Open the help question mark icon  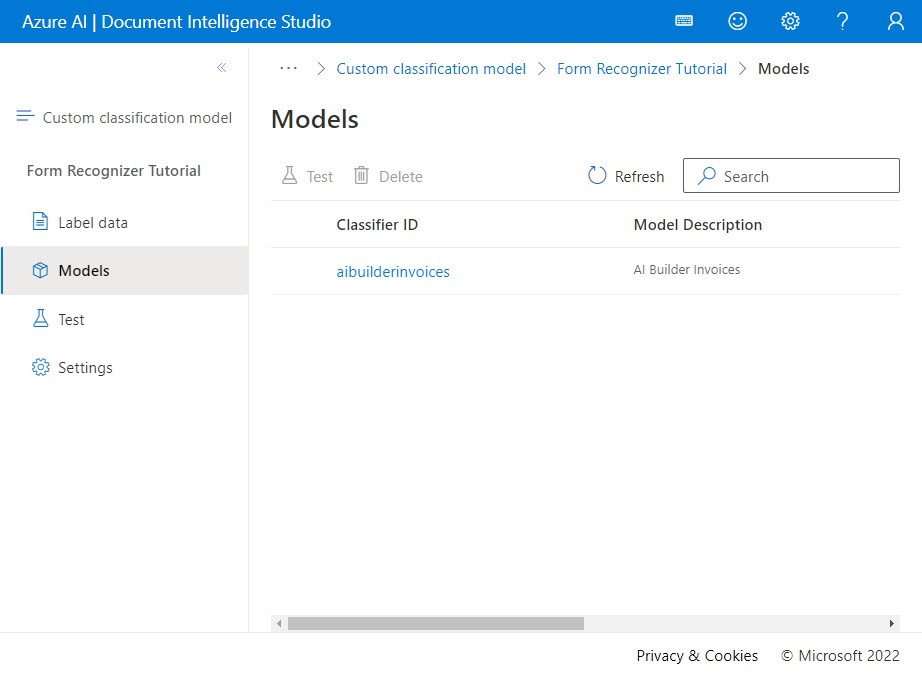click(843, 21)
